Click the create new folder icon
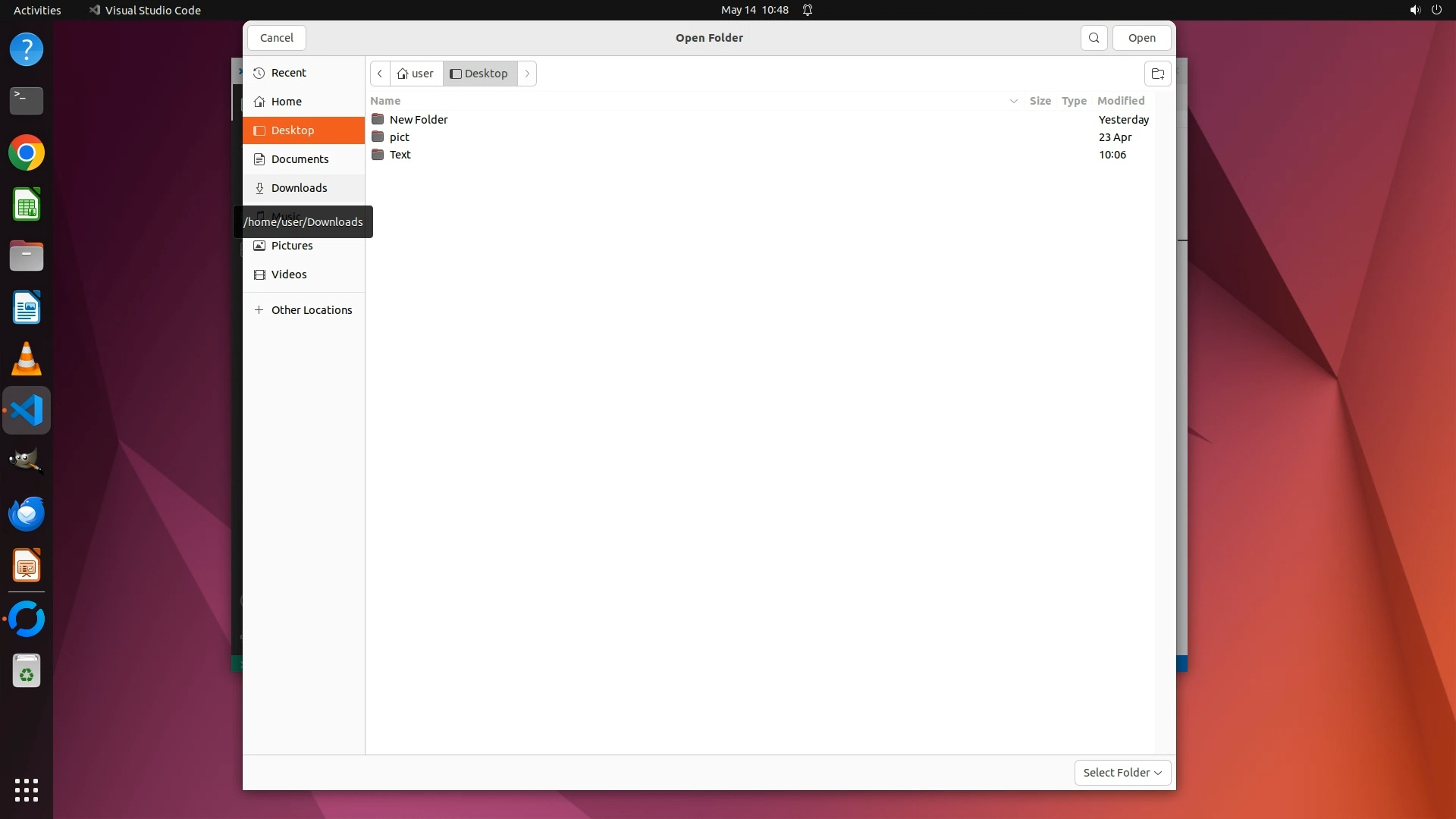Image resolution: width=1456 pixels, height=819 pixels. [x=1157, y=74]
